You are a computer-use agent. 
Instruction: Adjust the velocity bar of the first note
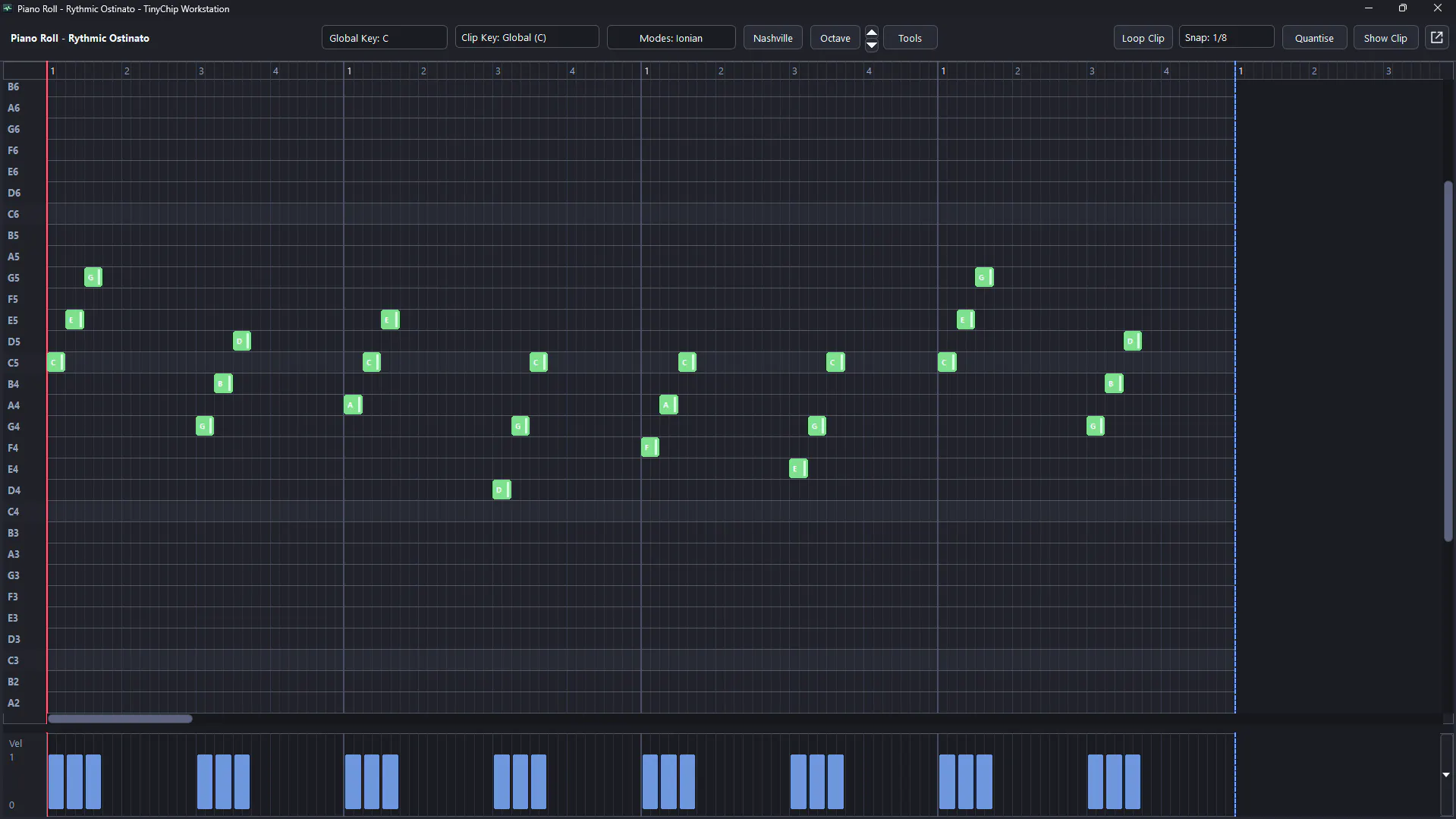pos(56,781)
